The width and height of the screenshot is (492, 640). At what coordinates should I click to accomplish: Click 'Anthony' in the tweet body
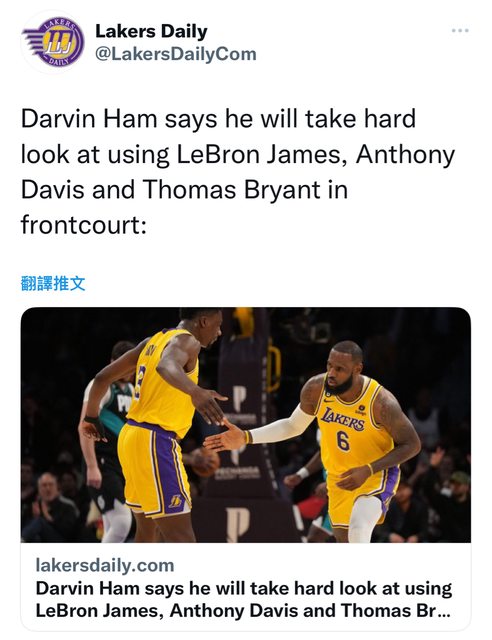click(405, 156)
